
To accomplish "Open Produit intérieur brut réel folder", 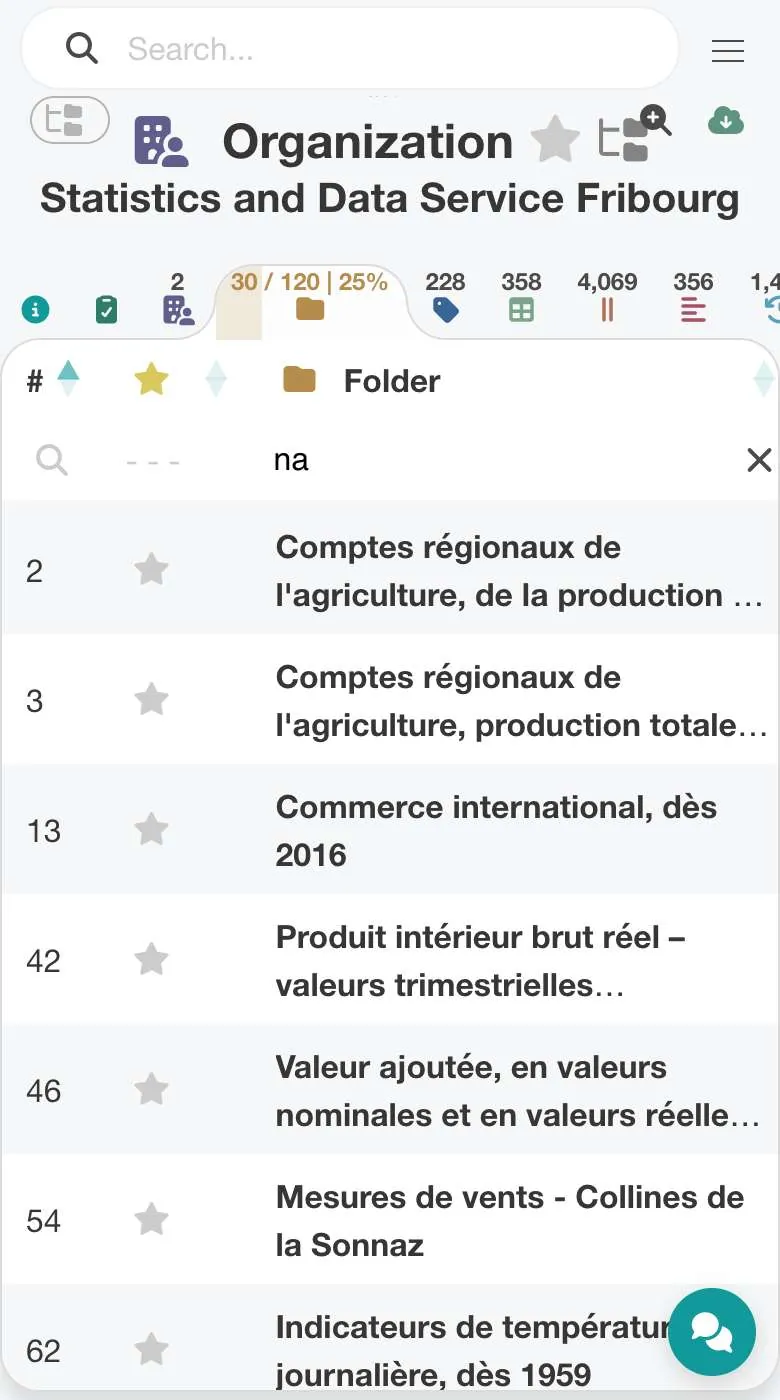I will pos(480,961).
